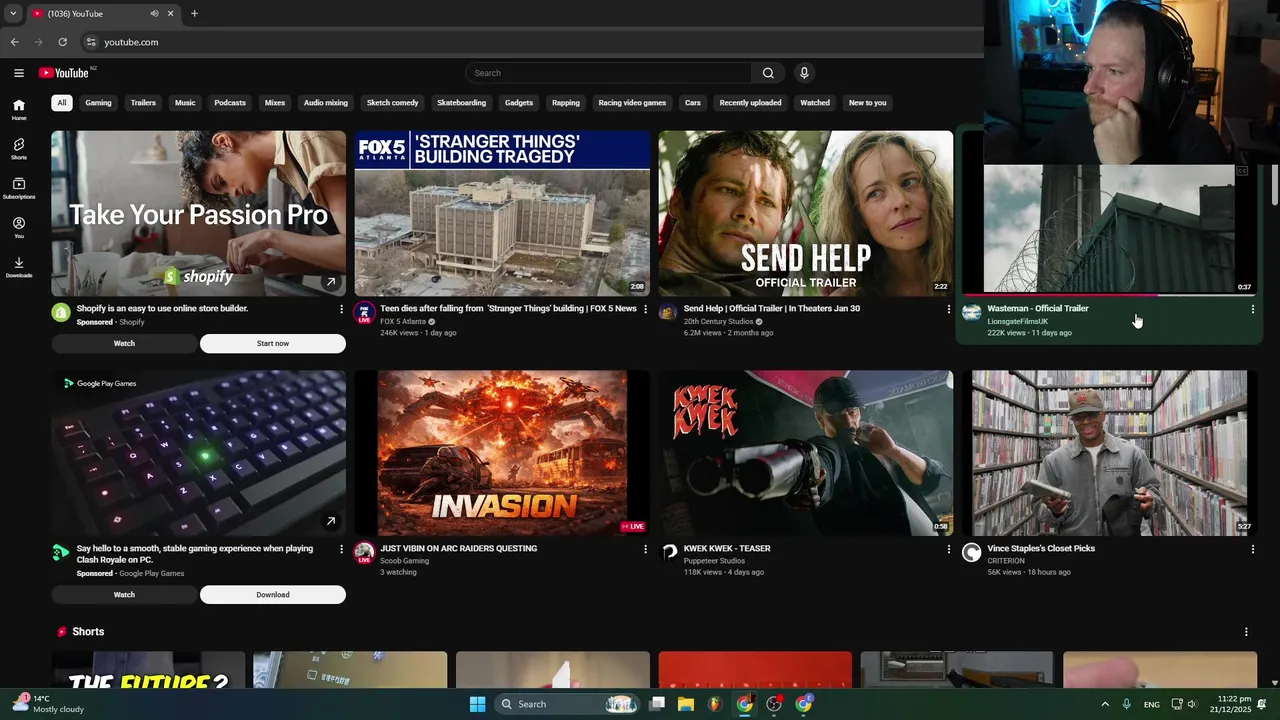The height and width of the screenshot is (720, 1280).
Task: Go to Home in sidebar
Action: point(19,110)
